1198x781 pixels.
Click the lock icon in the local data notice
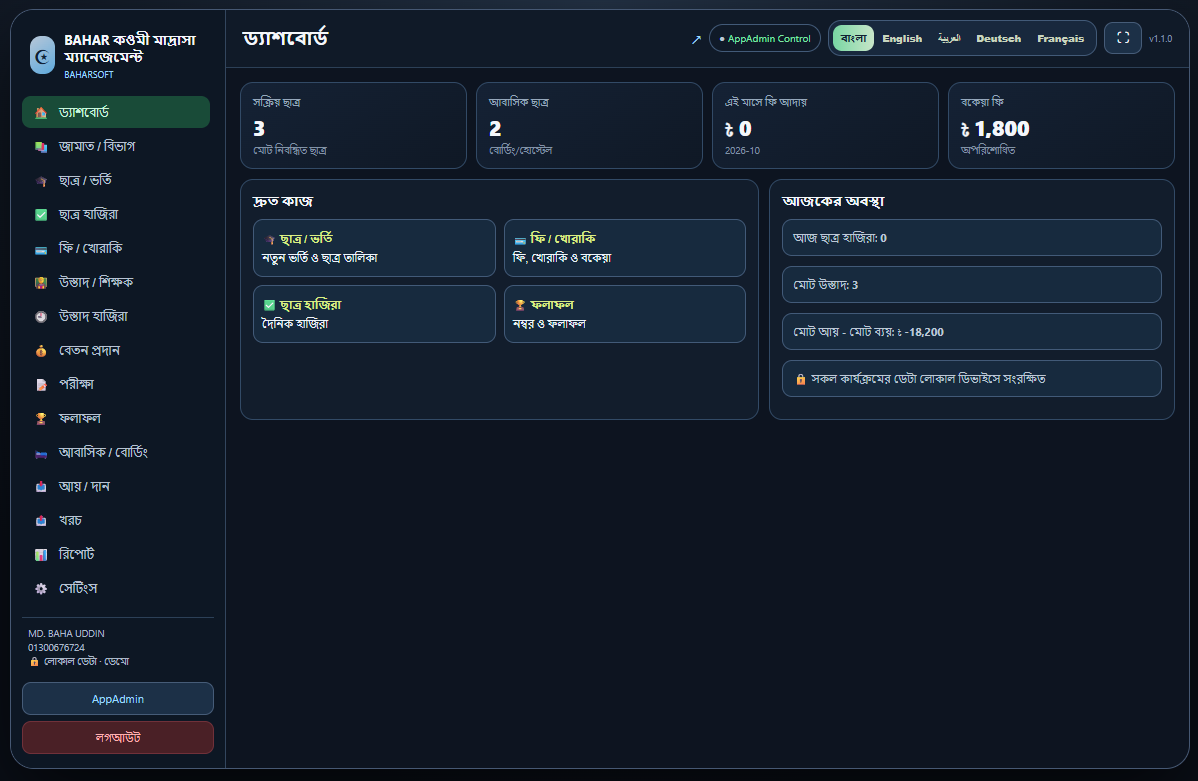(801, 379)
